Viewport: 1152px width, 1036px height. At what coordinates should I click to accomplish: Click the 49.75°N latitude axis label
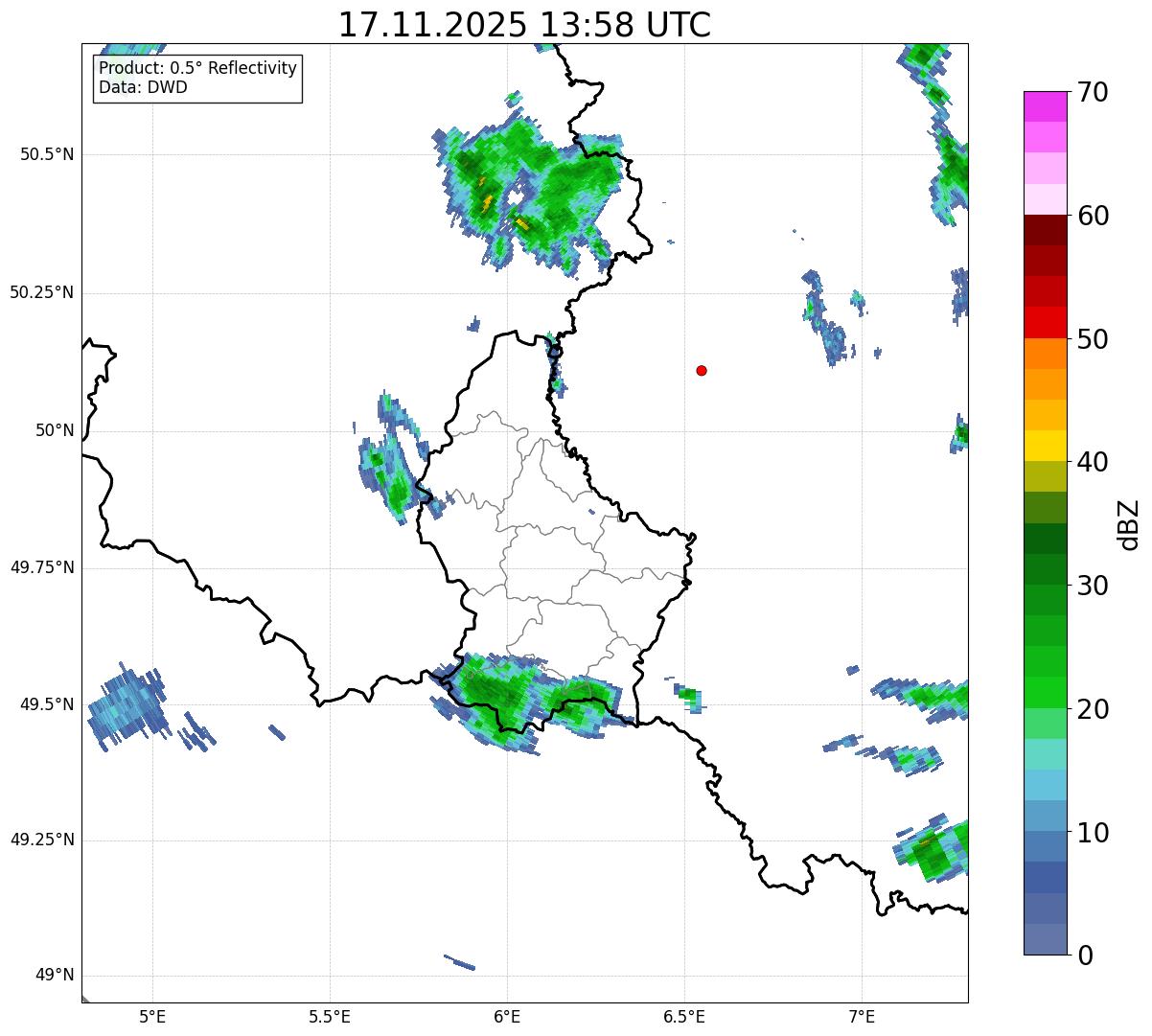[42, 567]
